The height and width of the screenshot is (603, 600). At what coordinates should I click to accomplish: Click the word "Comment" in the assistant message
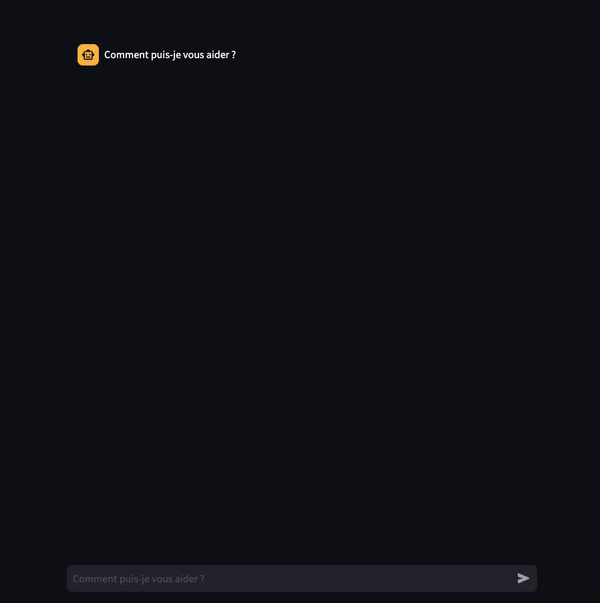(x=126, y=55)
